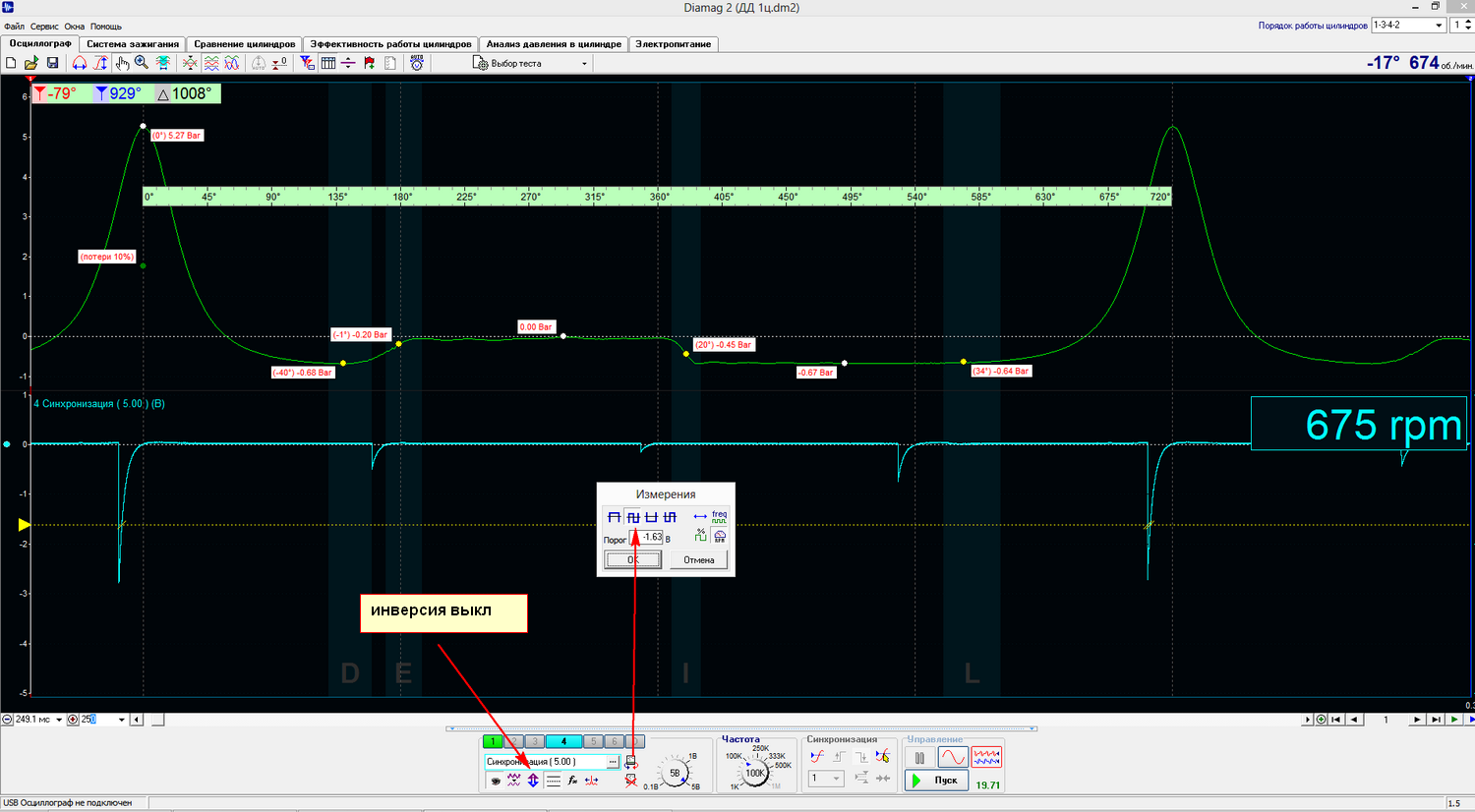This screenshot has height=812, width=1475.
Task: Select positive pulse measurement mode icon
Action: (x=614, y=517)
